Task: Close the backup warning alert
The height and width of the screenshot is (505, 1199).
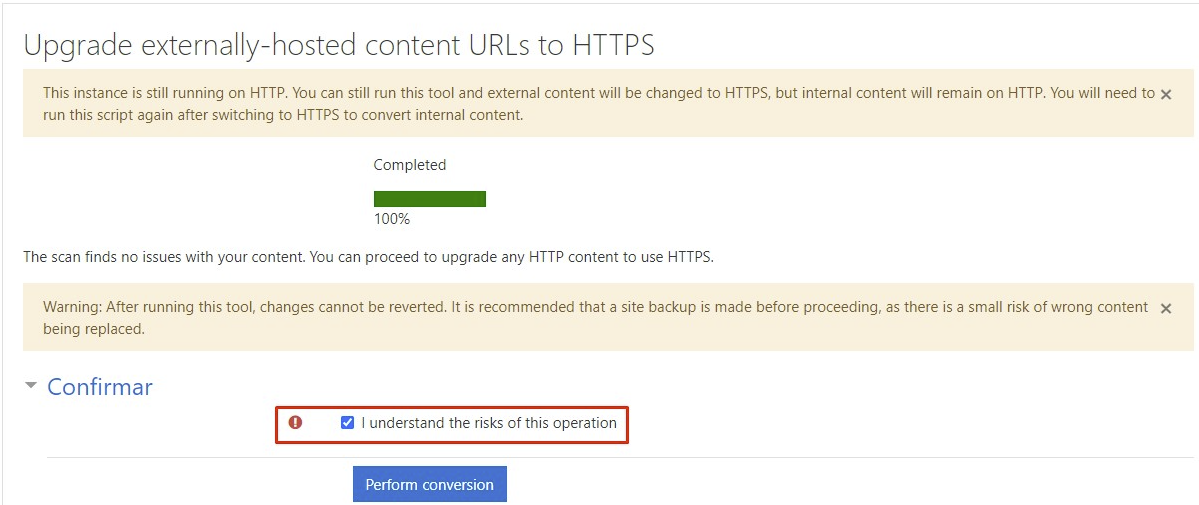Action: click(x=1165, y=308)
